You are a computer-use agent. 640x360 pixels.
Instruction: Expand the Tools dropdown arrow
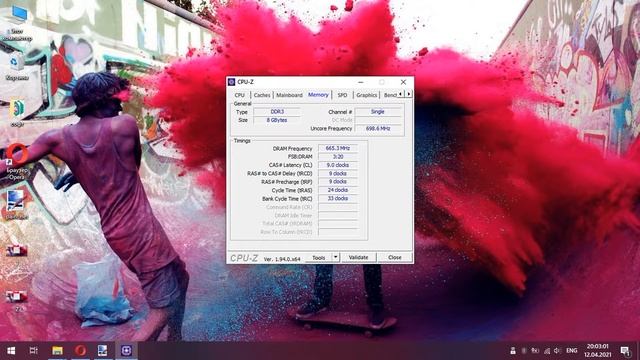336,258
